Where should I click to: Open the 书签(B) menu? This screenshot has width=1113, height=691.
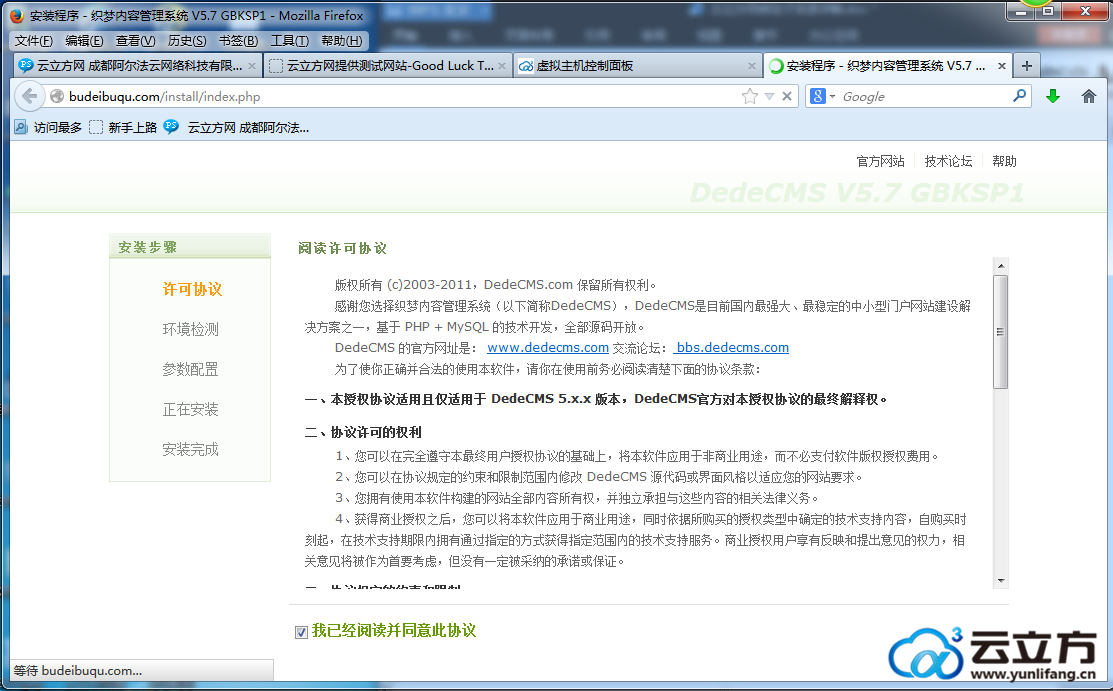pos(238,41)
